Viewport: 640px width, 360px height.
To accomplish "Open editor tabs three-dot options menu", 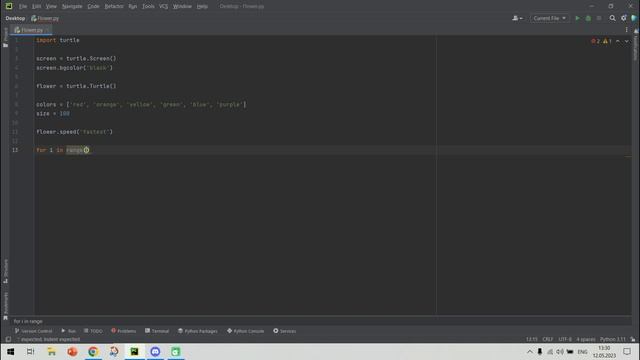I will [627, 30].
